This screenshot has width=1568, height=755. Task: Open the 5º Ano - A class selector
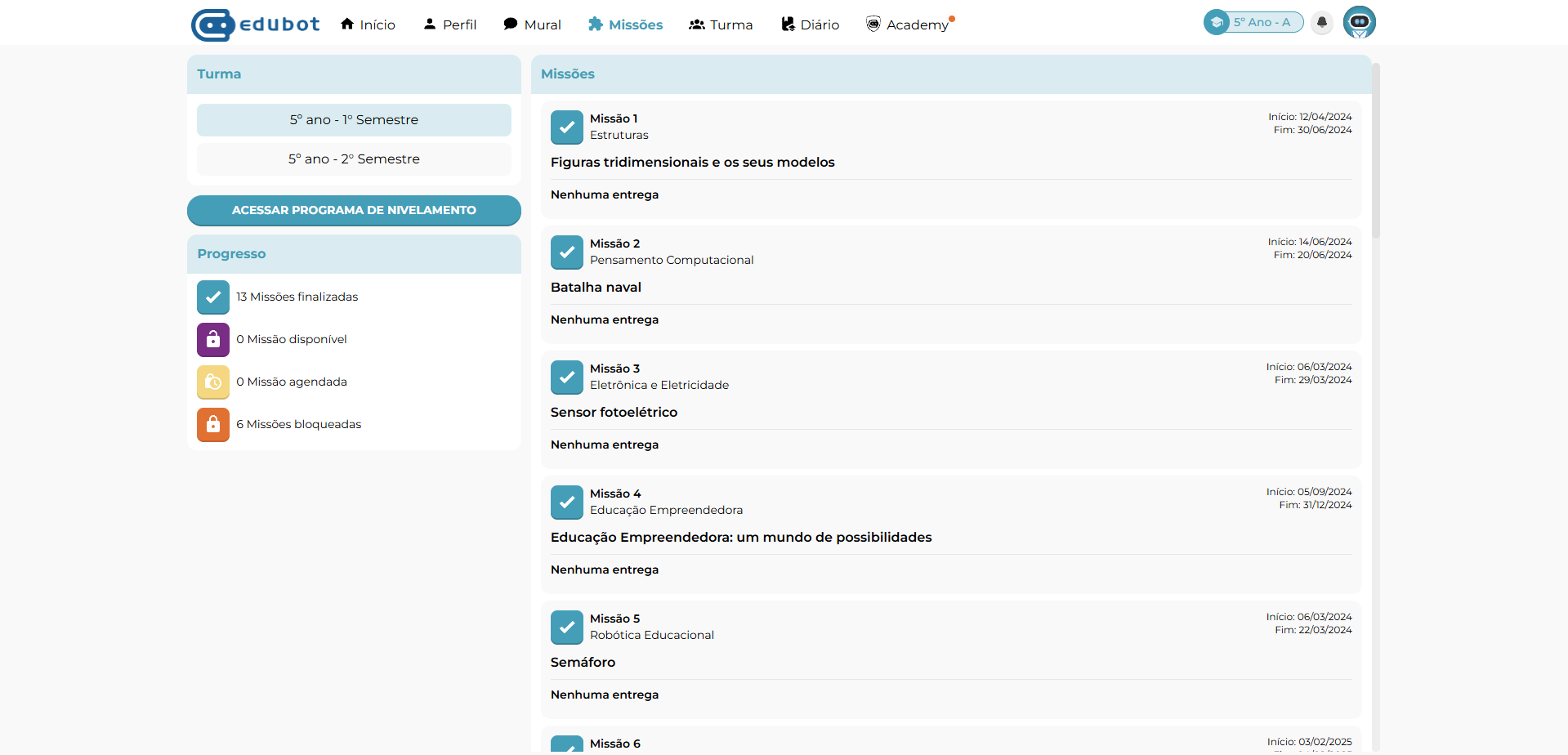pyautogui.click(x=1262, y=23)
